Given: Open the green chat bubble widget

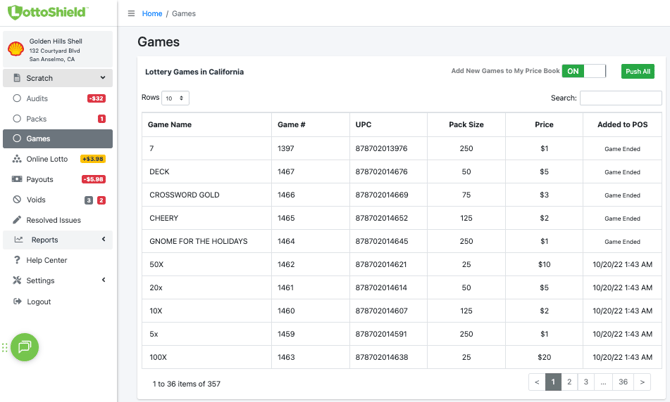Looking at the screenshot, I should point(25,347).
